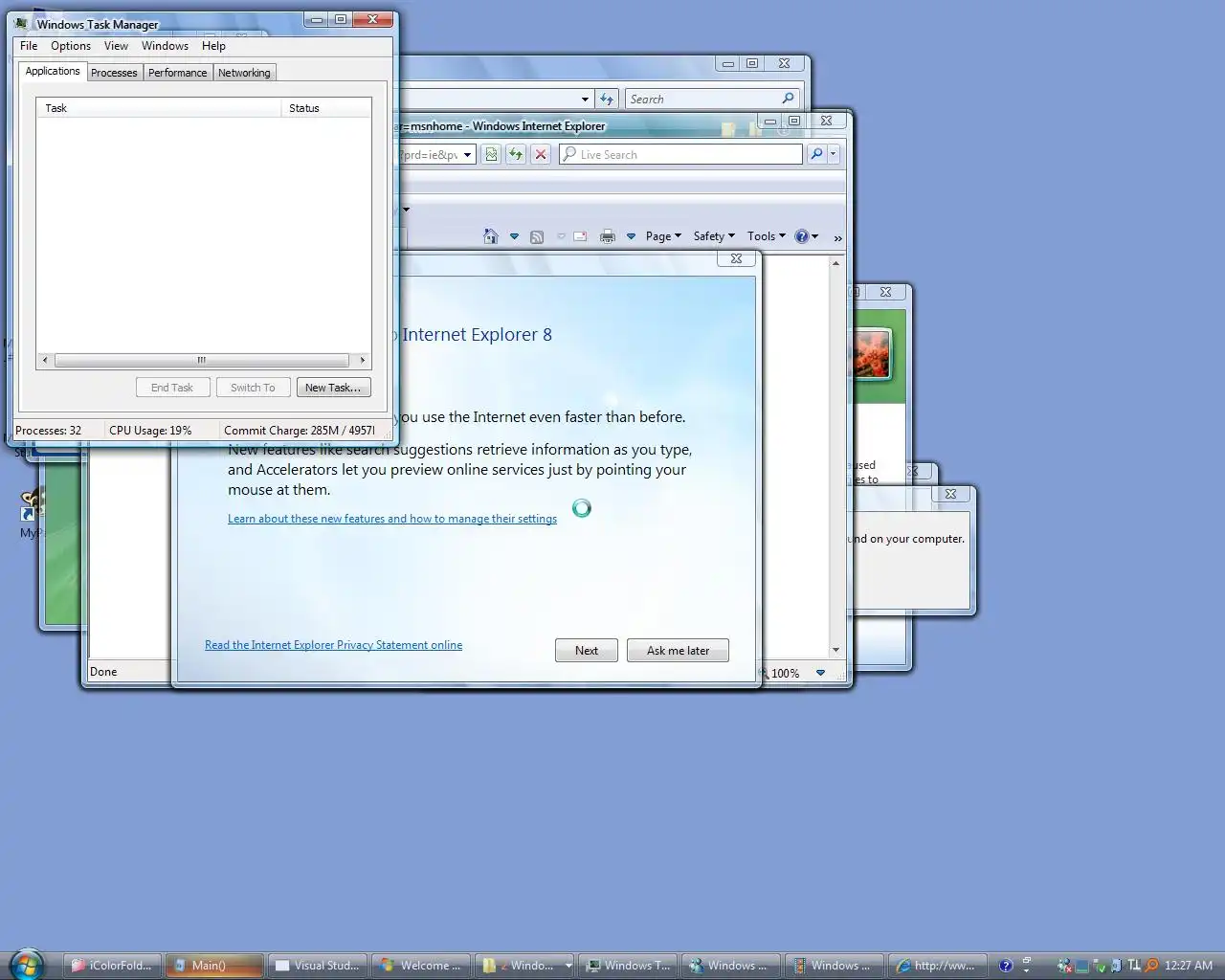Click the orange magnifier tray icon

pos(1151,966)
